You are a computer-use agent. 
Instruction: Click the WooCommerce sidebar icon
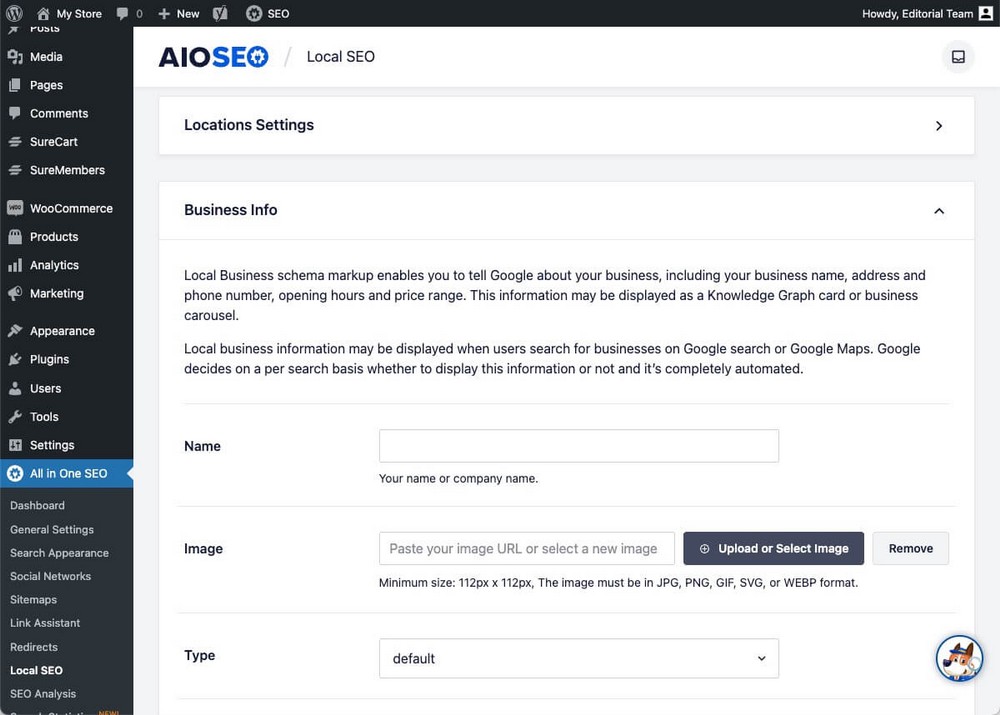[15, 209]
